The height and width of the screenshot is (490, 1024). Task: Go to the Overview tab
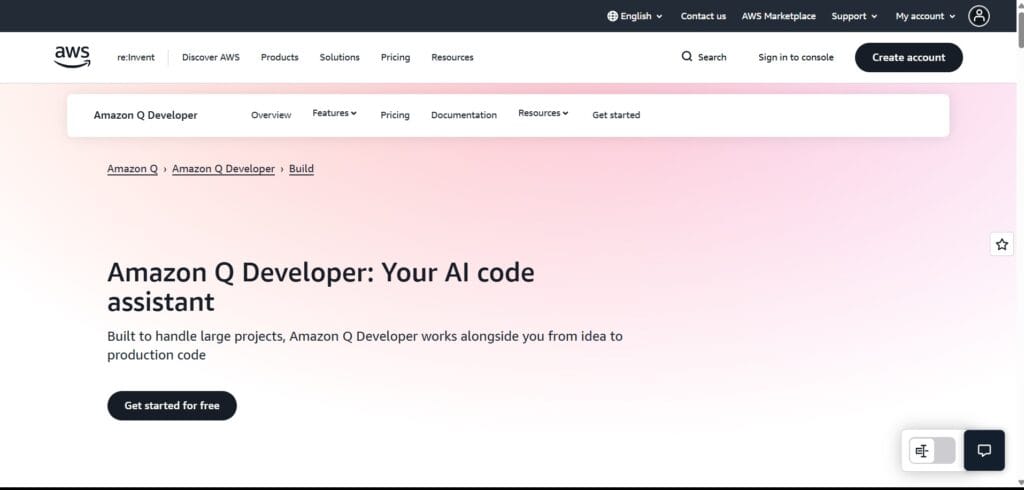(x=271, y=115)
